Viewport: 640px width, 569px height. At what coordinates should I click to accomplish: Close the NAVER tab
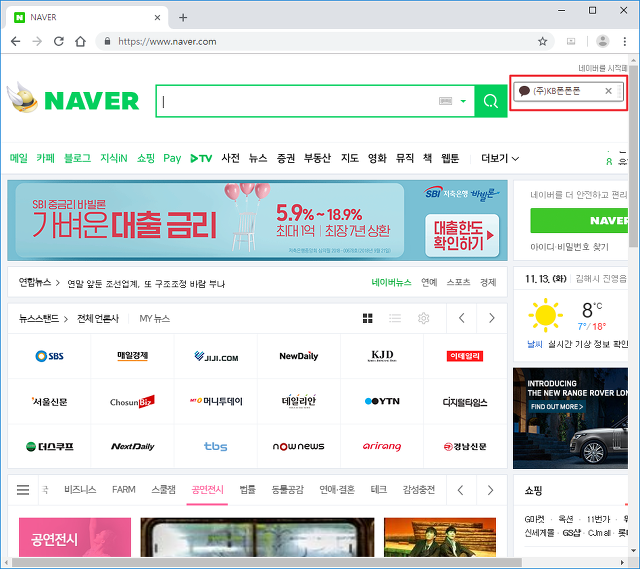(158, 18)
